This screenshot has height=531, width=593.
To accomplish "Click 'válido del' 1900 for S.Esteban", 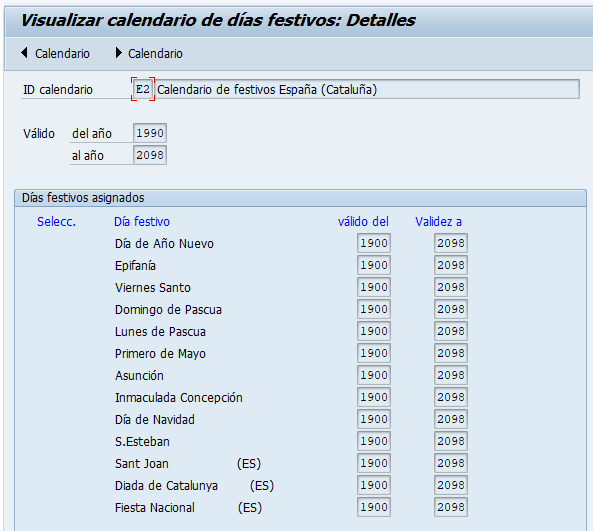I will pos(374,441).
